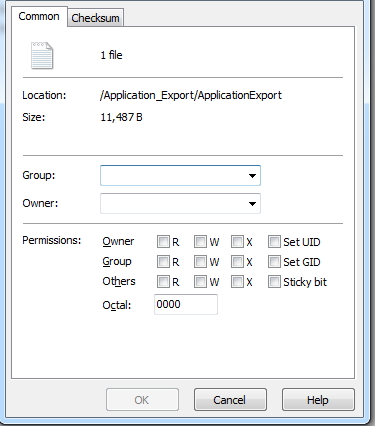This screenshot has width=375, height=426.
Task: Check Others execute permission box
Action: (x=237, y=282)
